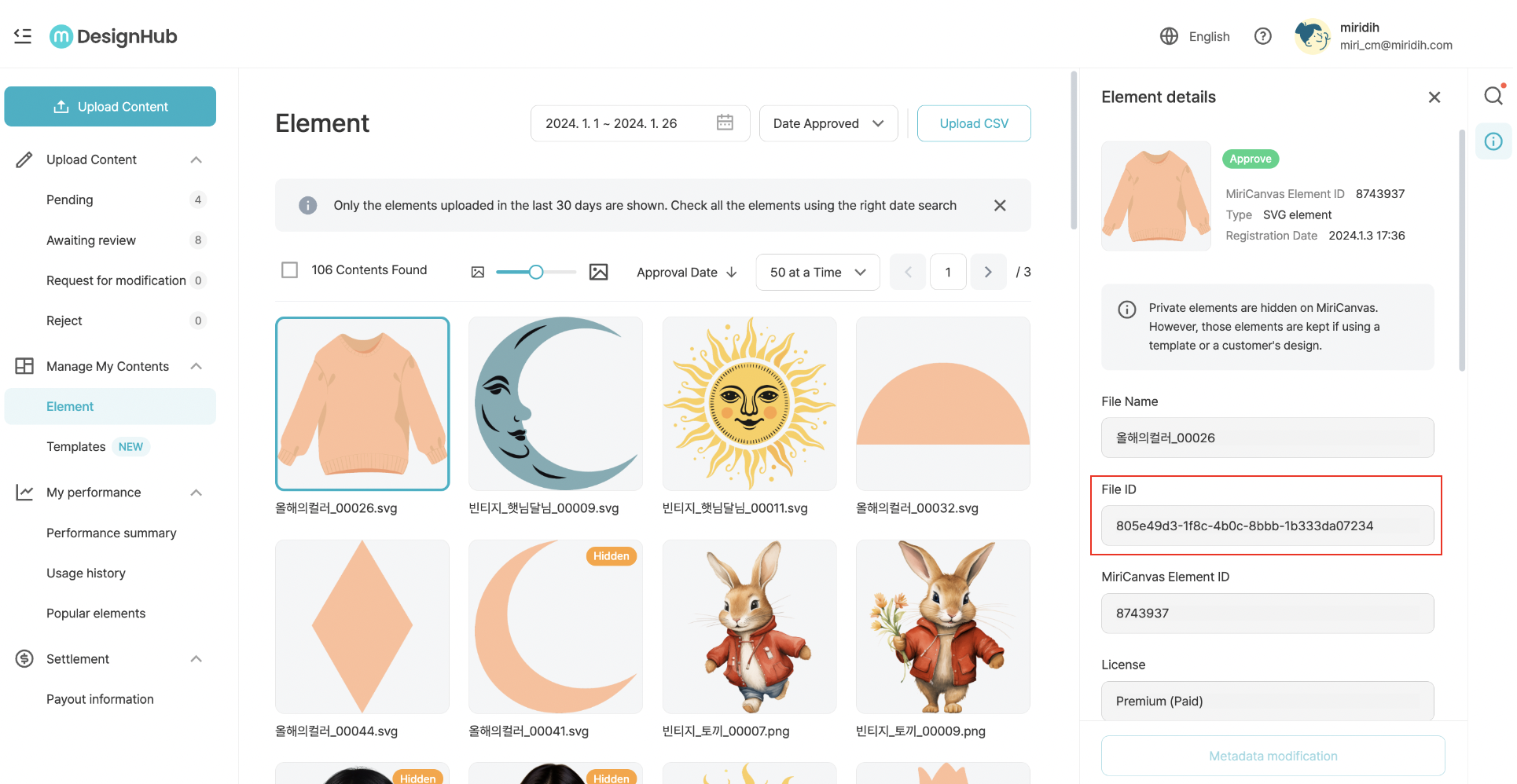The height and width of the screenshot is (784, 1517).
Task: Open Templates in the sidebar
Action: (76, 447)
